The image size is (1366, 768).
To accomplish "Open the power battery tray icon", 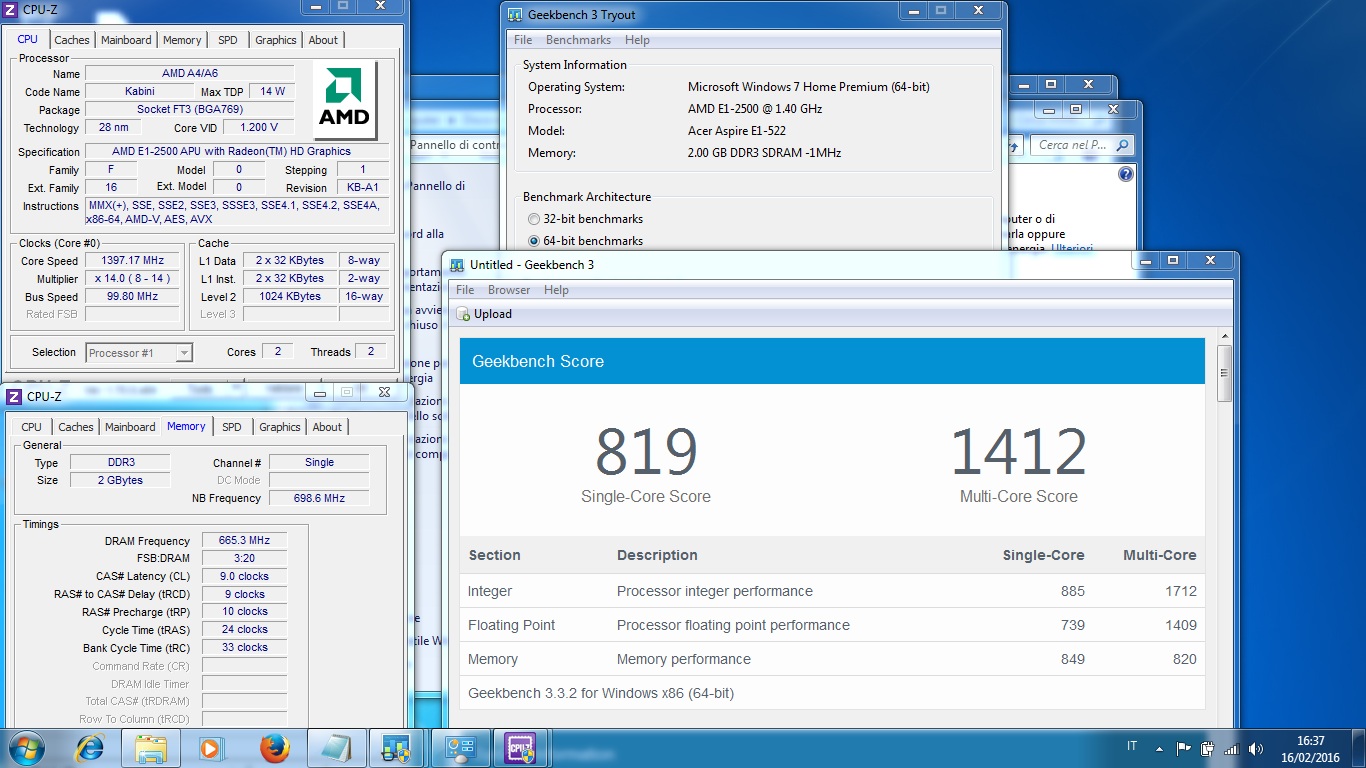I will [1207, 748].
